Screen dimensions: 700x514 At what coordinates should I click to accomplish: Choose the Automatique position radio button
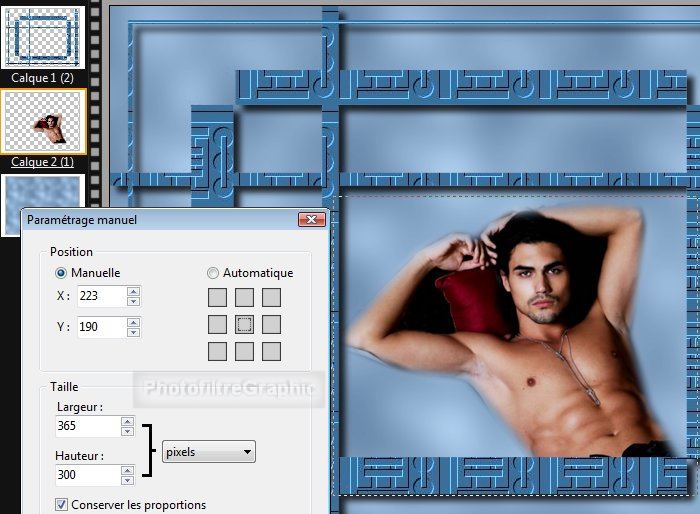coord(213,273)
